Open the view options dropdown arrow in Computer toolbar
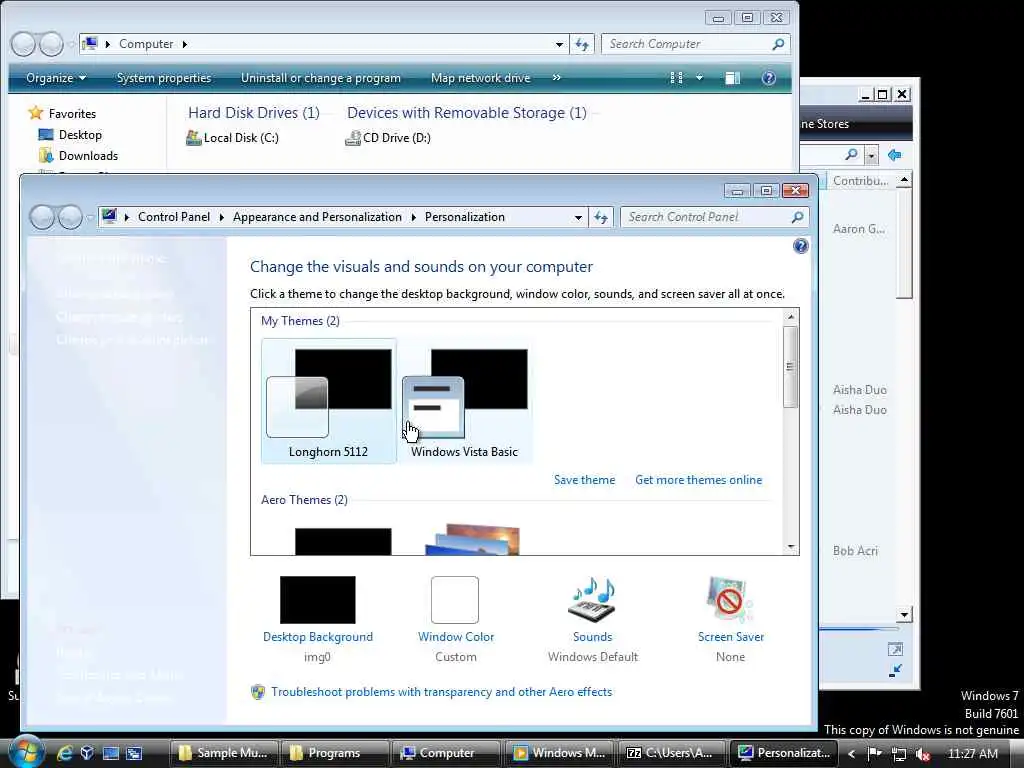 pos(699,78)
